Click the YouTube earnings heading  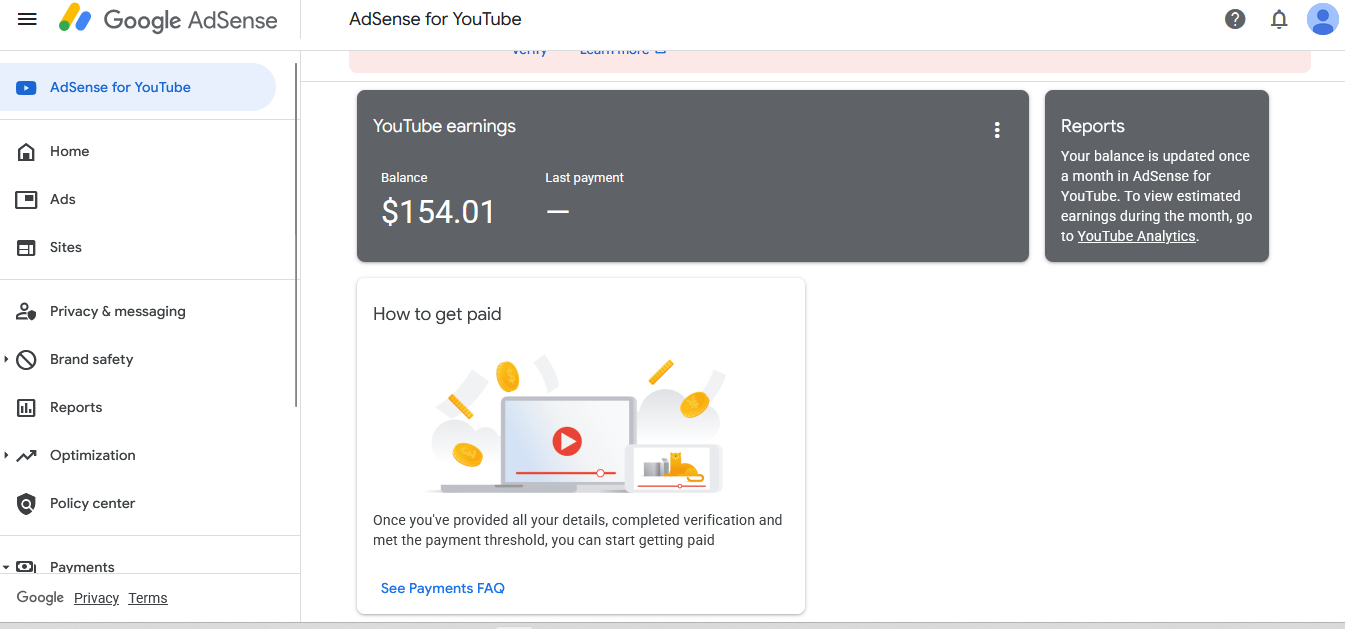[444, 126]
